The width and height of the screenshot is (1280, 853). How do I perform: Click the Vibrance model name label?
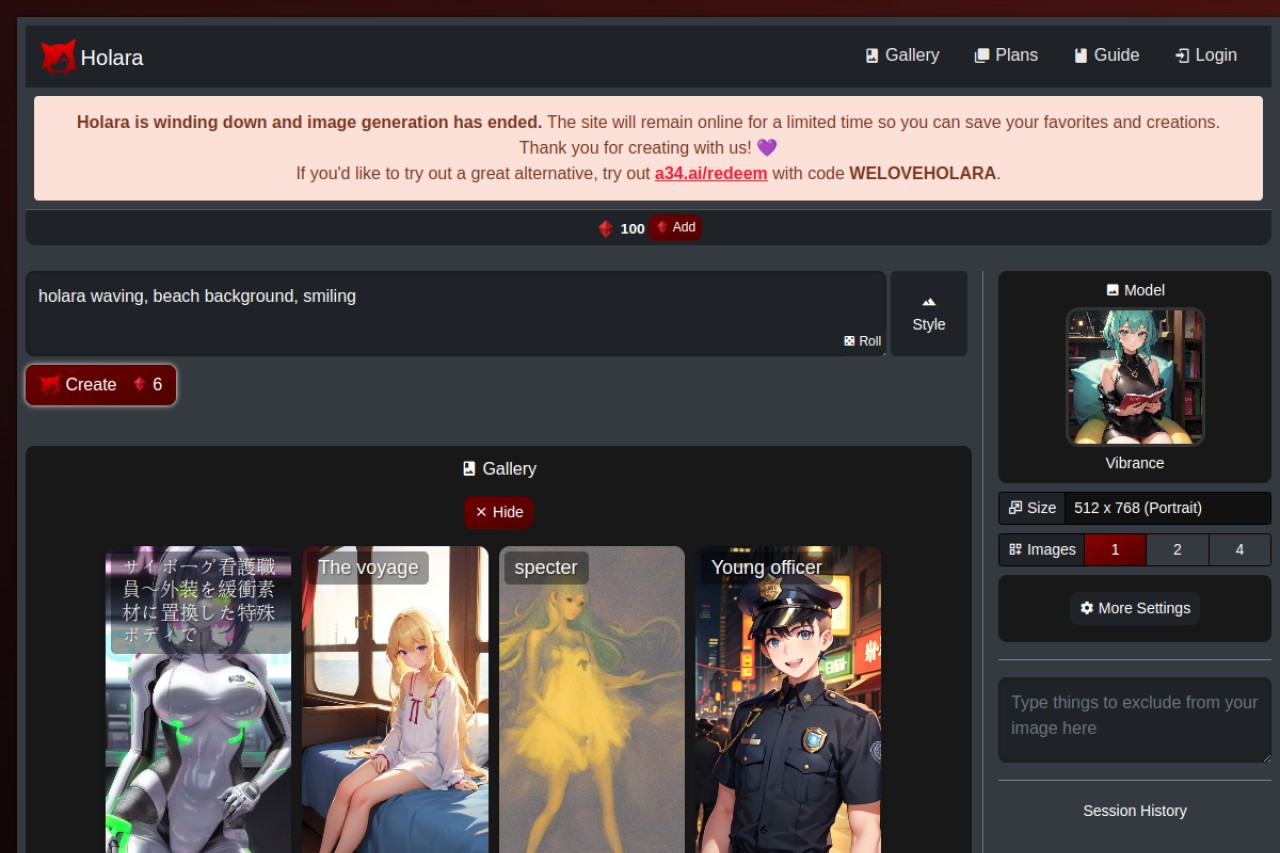[1135, 463]
